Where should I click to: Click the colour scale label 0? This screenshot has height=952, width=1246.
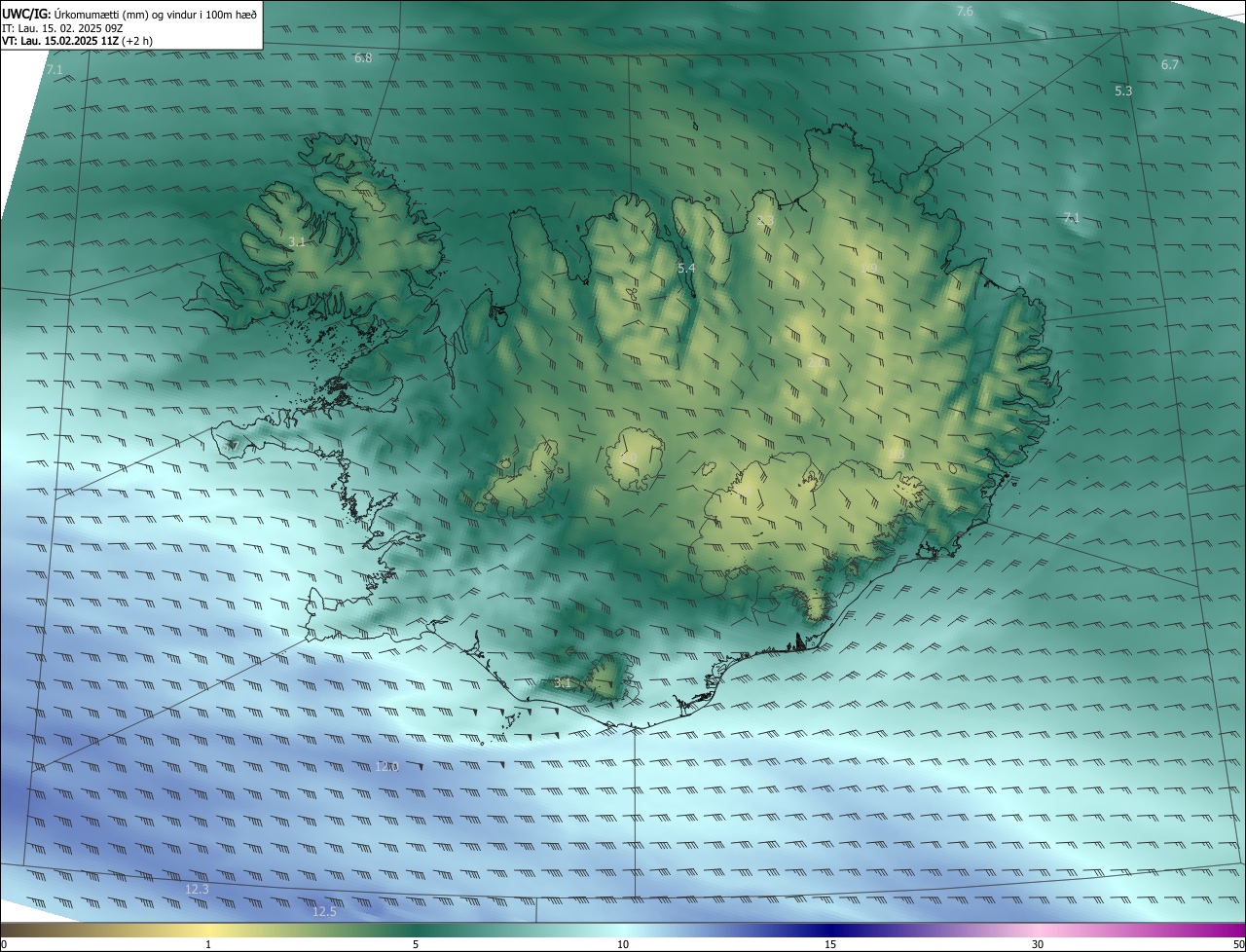click(4, 945)
